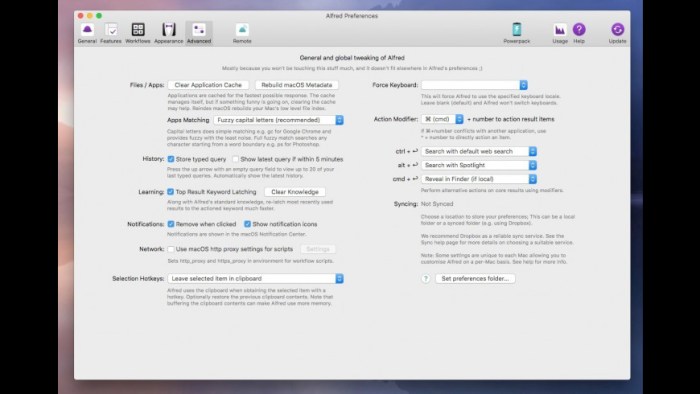Open the alt + return Search with Spotlight dropdown
The height and width of the screenshot is (394, 700).
(479, 165)
